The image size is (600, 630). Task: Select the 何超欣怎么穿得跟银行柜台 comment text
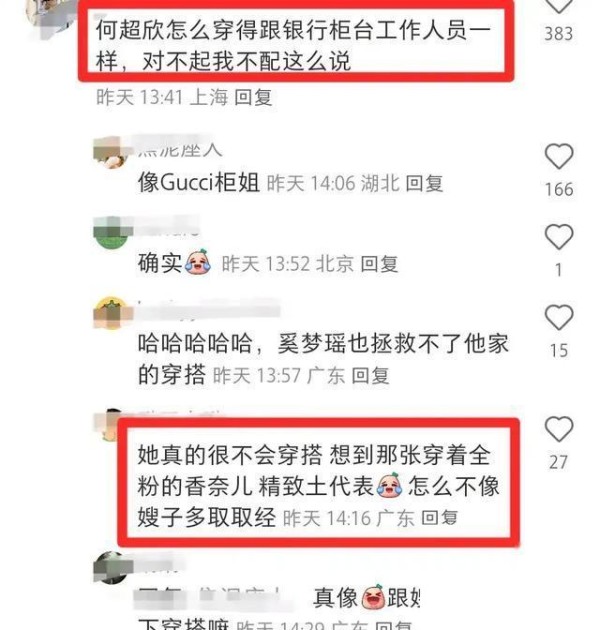click(x=293, y=45)
